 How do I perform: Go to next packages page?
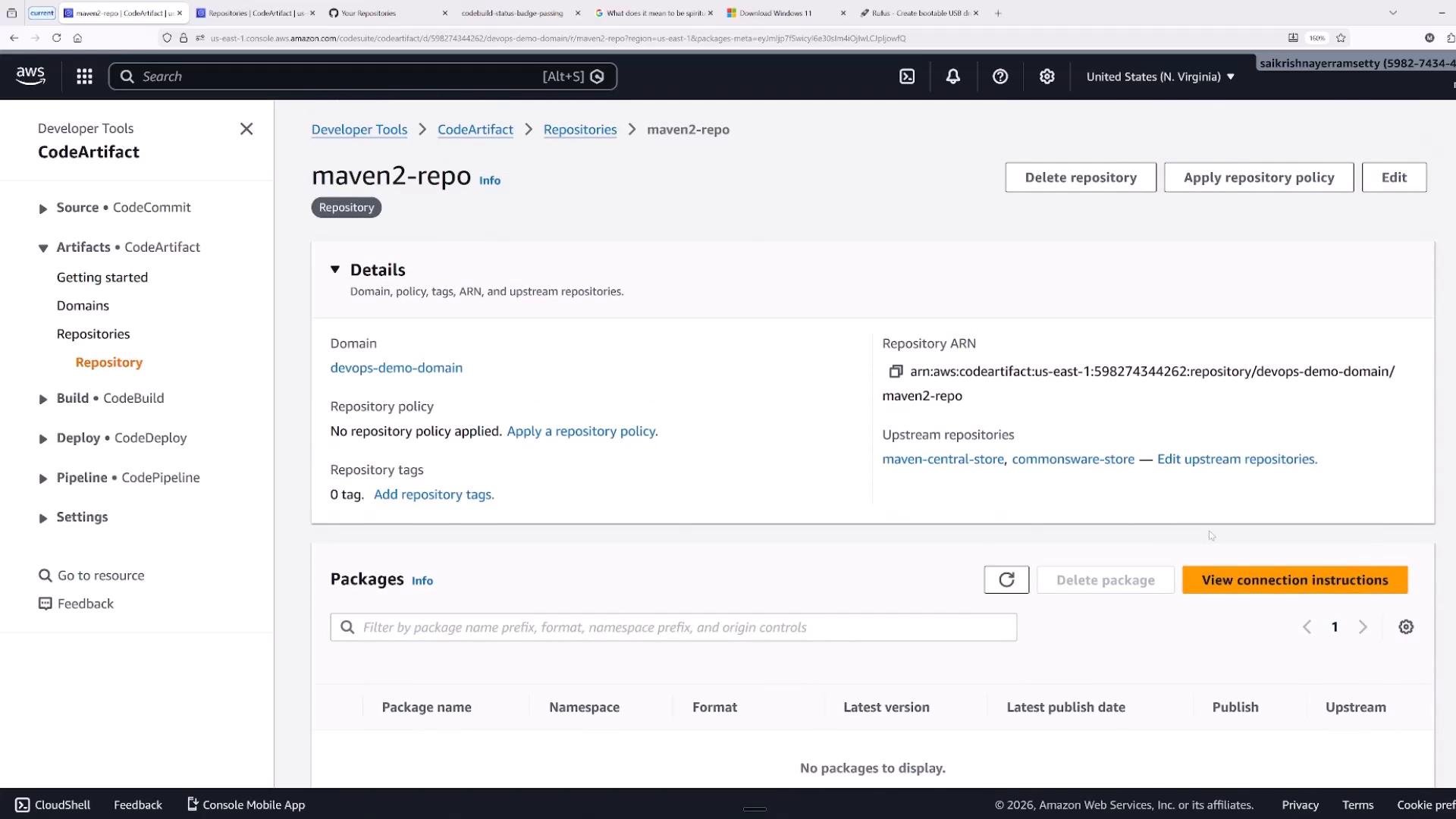1363,626
